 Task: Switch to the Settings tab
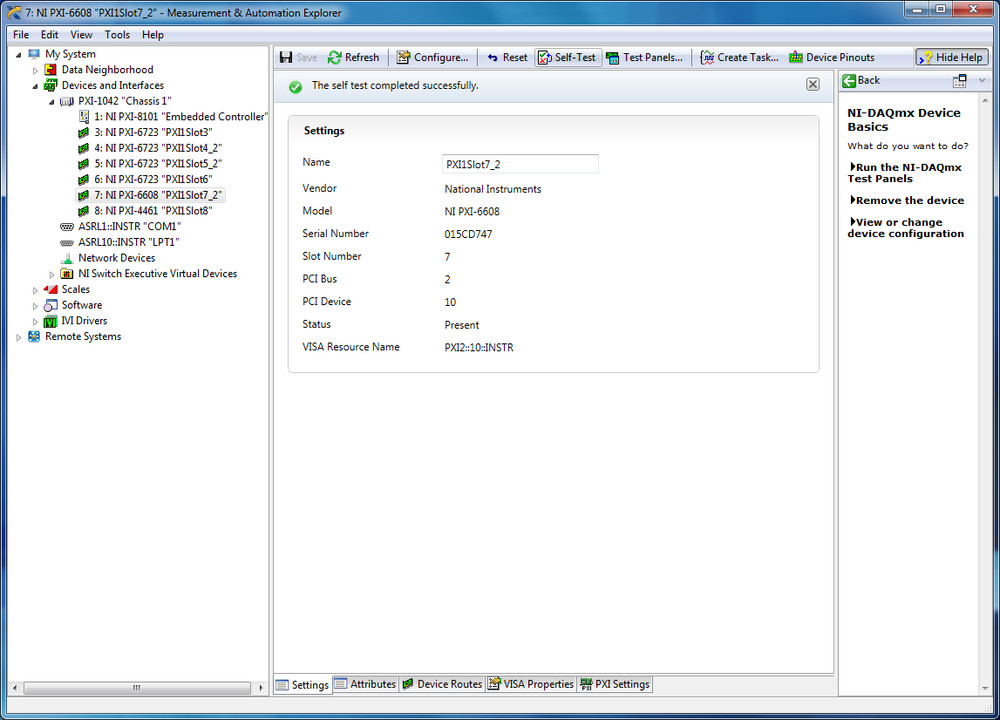tap(303, 685)
